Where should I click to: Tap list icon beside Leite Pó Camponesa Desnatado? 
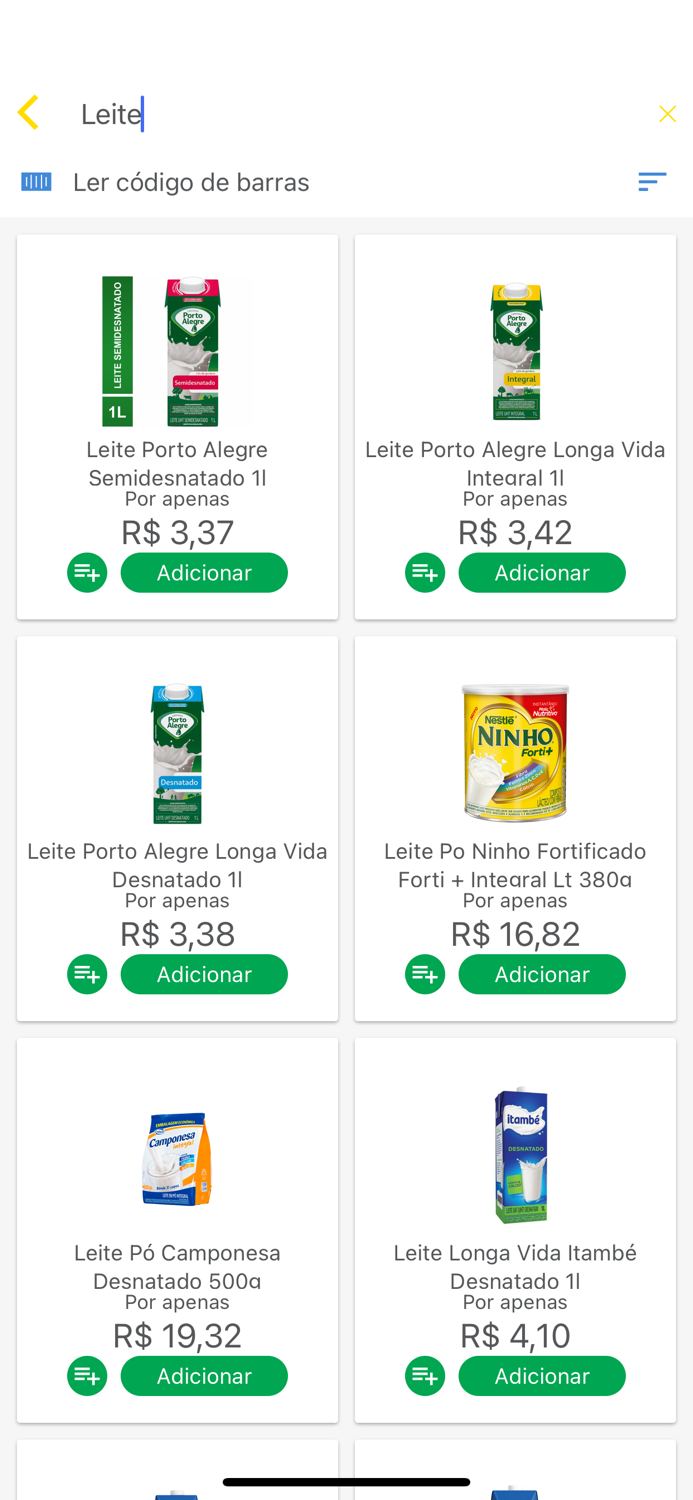tap(86, 1375)
